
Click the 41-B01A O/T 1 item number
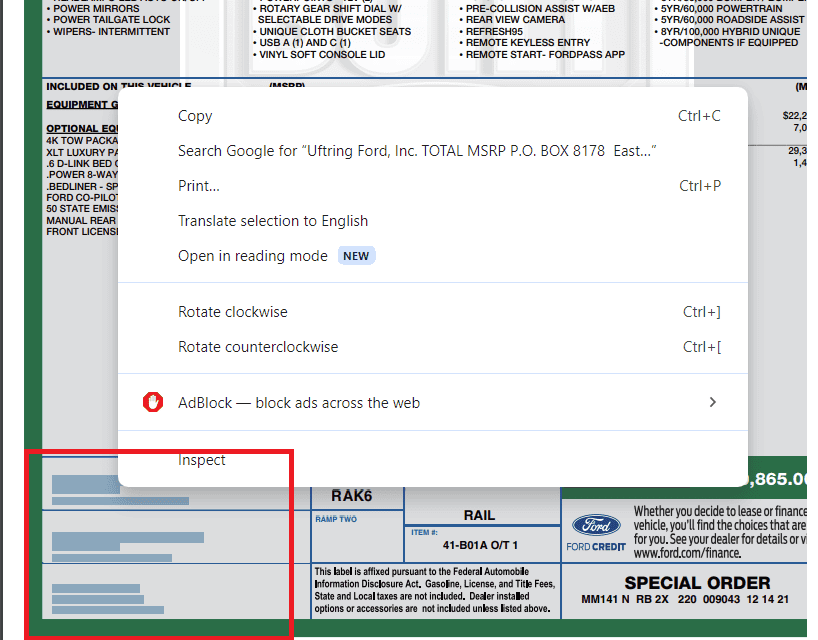(x=480, y=545)
